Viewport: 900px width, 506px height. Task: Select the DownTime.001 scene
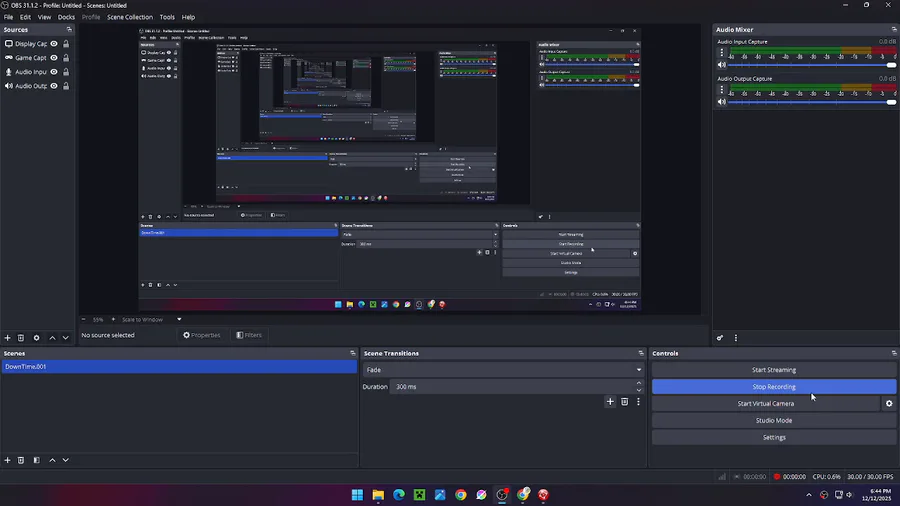pos(179,367)
